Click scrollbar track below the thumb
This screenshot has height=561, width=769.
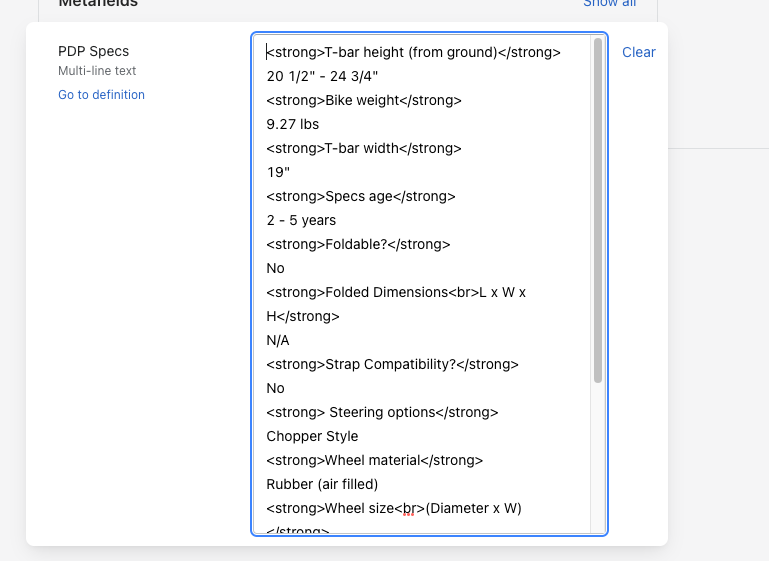(598, 460)
